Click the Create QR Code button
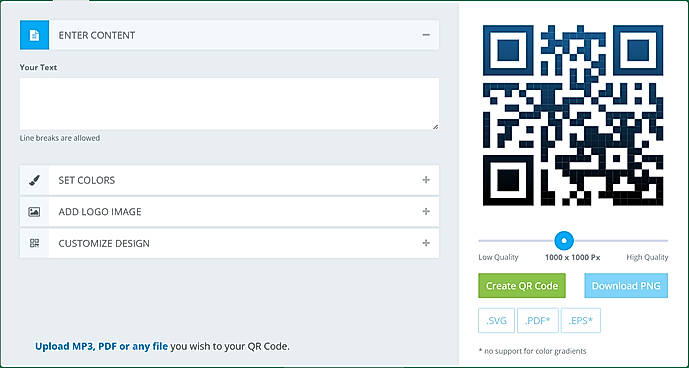689x368 pixels. [x=522, y=286]
